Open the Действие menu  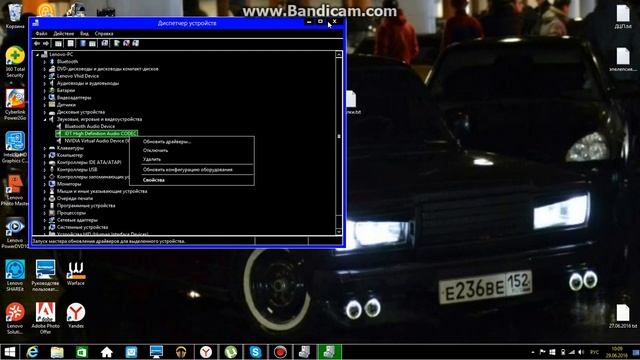coord(64,33)
